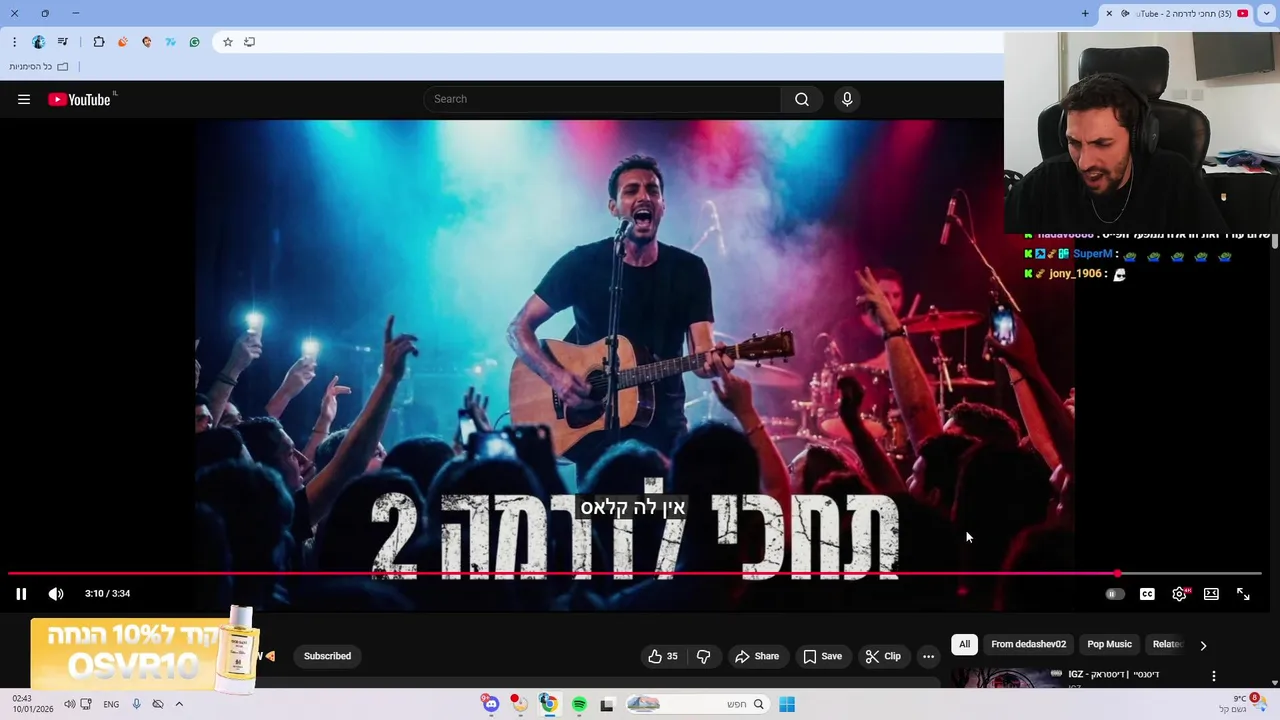Open Chrome from the taskbar
Viewport: 1280px width, 720px height.
(548, 704)
